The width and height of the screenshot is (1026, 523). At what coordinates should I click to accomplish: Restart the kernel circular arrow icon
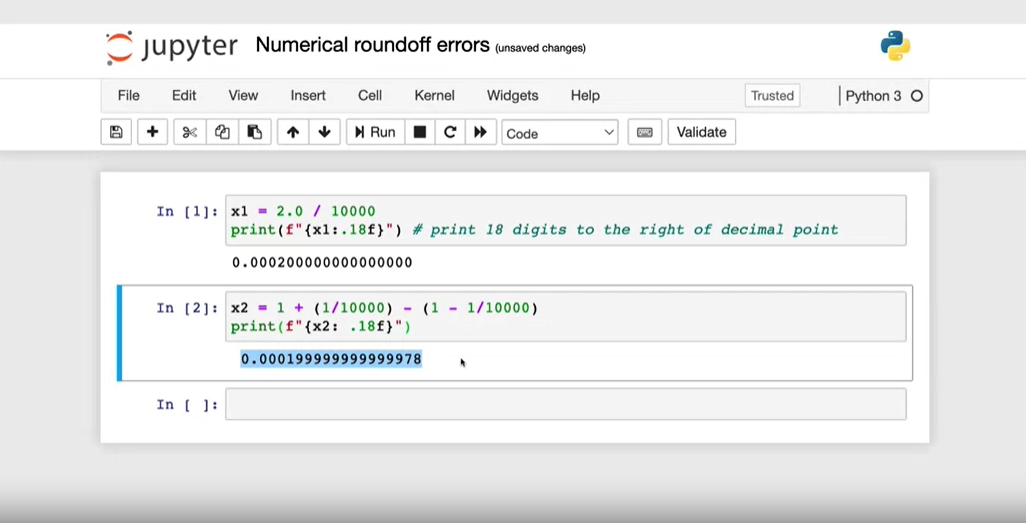[x=450, y=132]
